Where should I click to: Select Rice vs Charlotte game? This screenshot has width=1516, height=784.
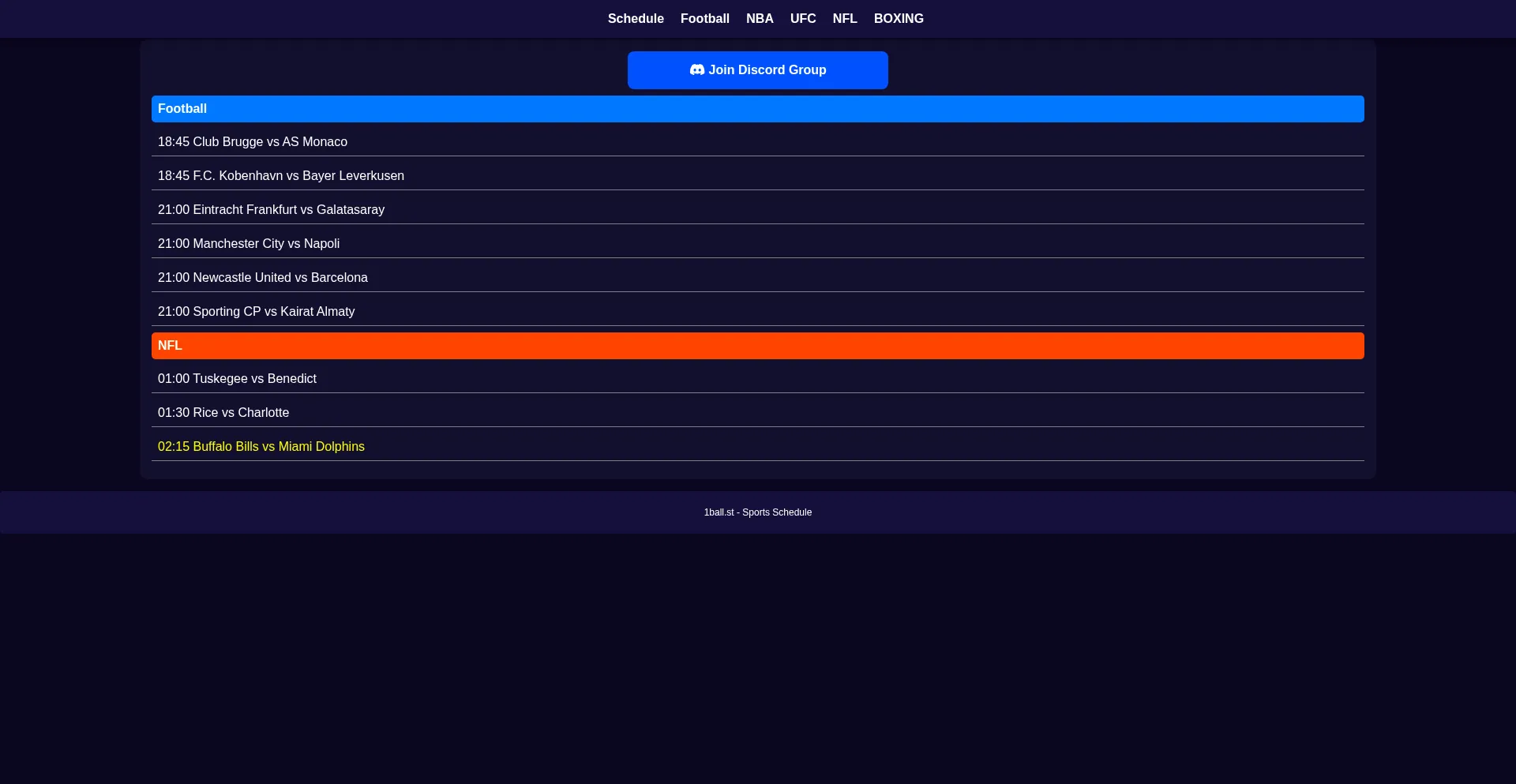758,413
